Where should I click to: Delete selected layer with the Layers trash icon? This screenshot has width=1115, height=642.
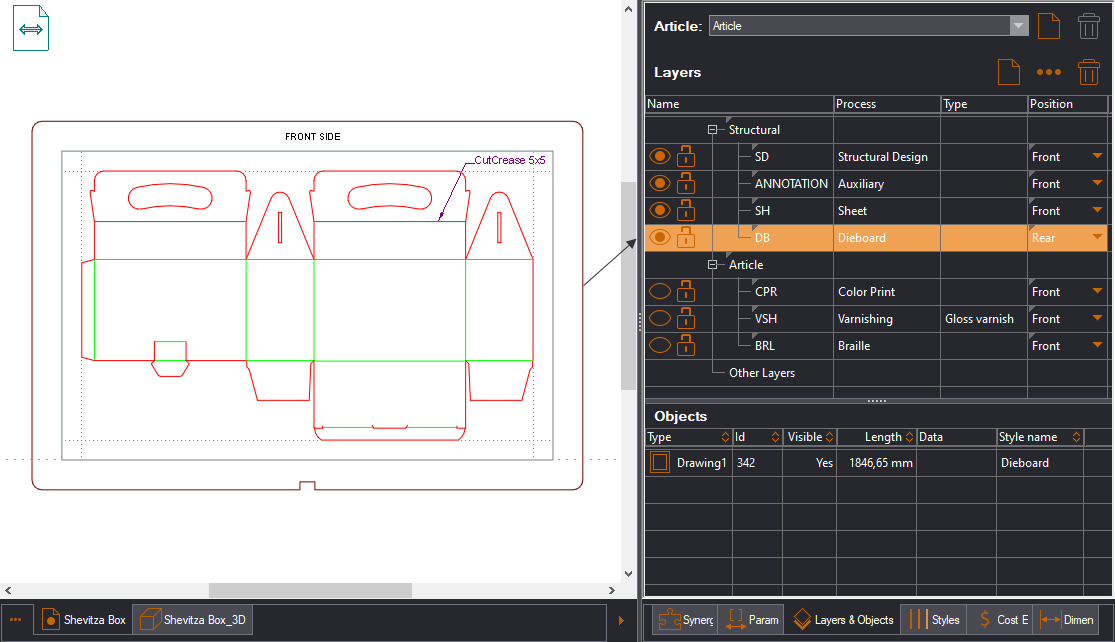point(1089,72)
